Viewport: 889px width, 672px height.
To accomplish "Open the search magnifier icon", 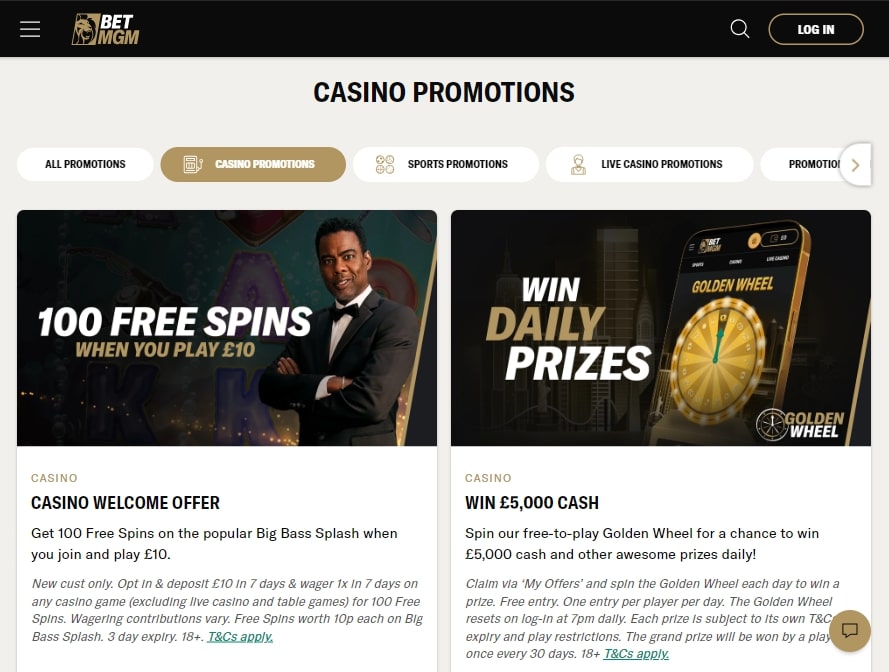I will point(739,28).
